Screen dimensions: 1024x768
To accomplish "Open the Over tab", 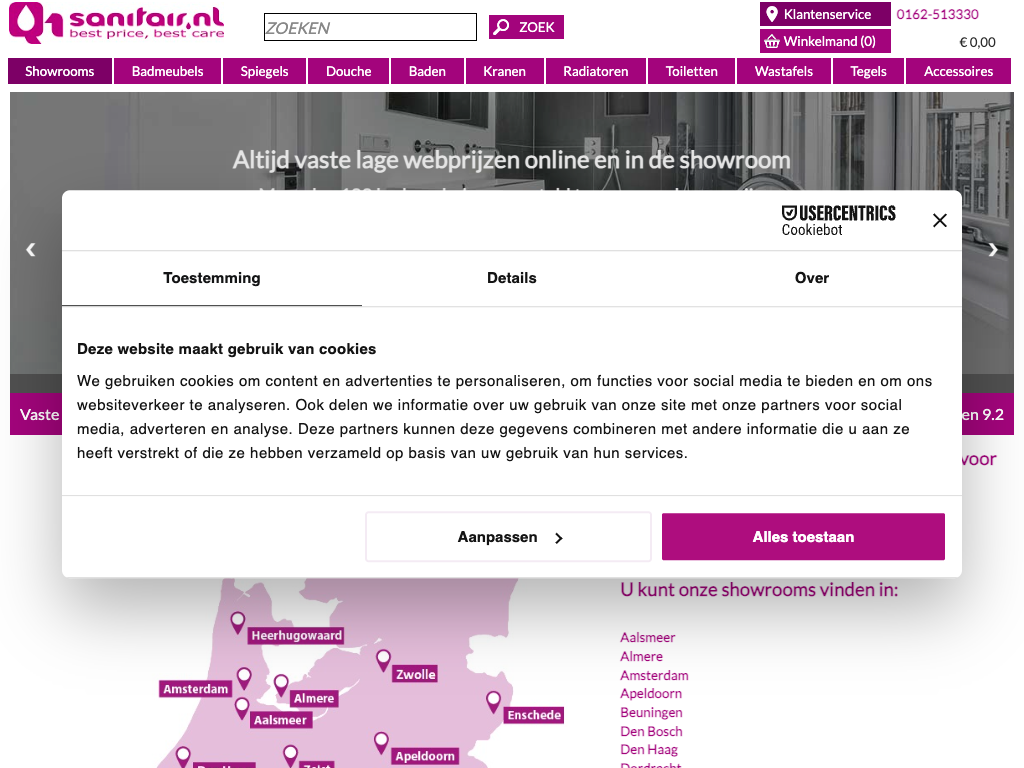I will point(811,278).
